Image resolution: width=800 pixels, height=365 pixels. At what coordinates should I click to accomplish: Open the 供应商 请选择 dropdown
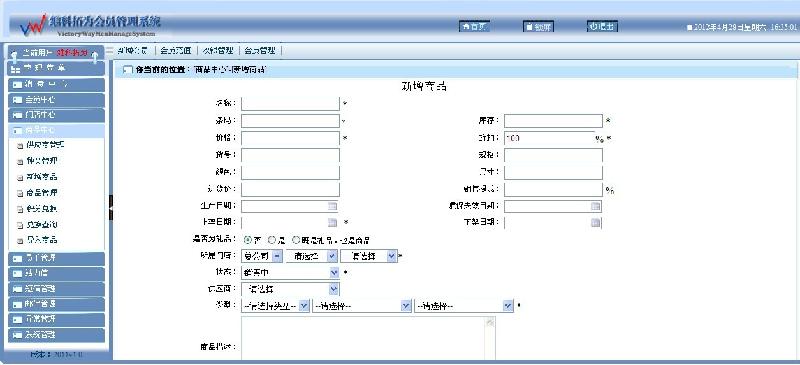pyautogui.click(x=290, y=289)
